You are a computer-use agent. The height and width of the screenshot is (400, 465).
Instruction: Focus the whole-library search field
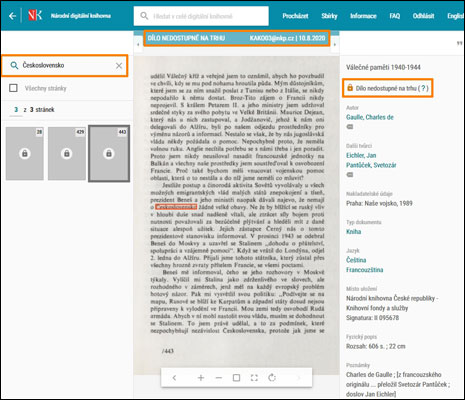point(201,16)
